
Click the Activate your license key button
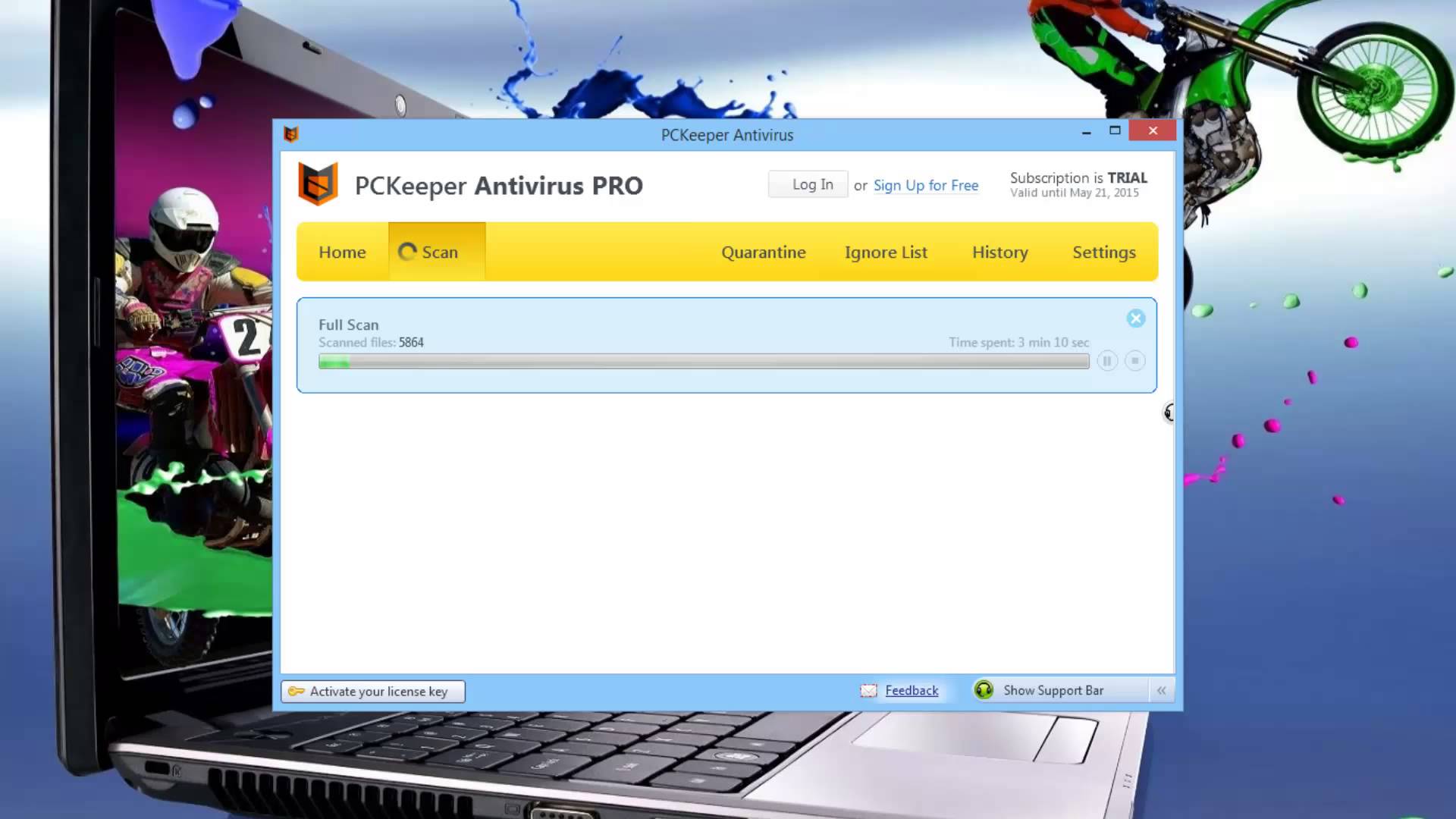coord(373,690)
